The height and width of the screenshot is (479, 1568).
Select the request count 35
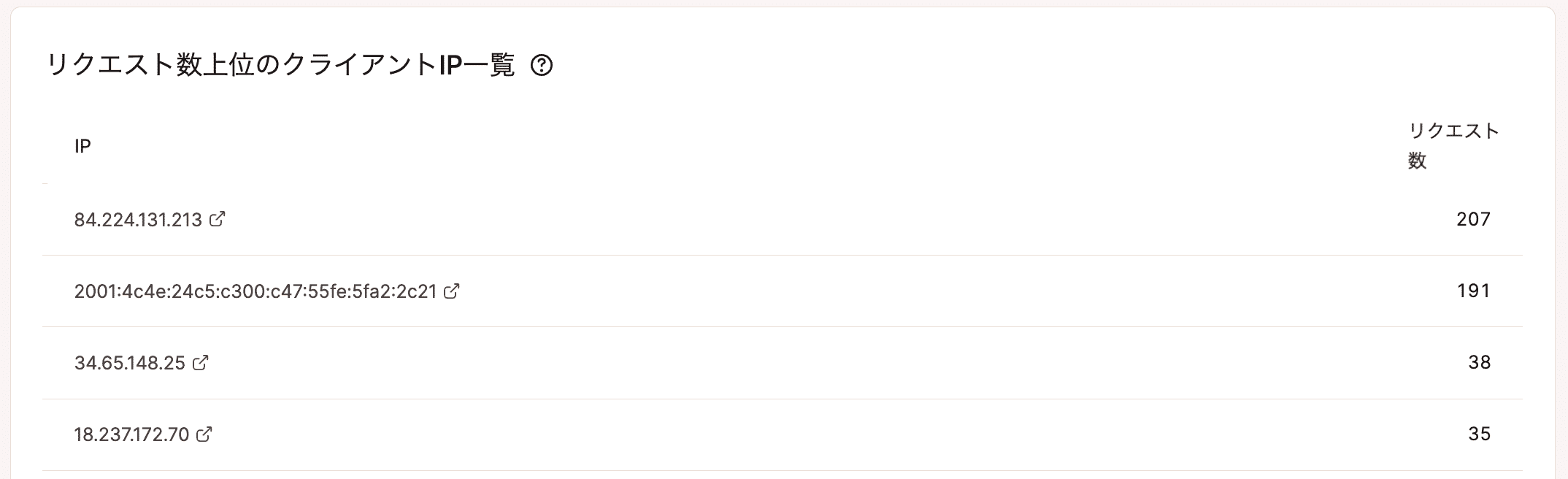pyautogui.click(x=1479, y=434)
